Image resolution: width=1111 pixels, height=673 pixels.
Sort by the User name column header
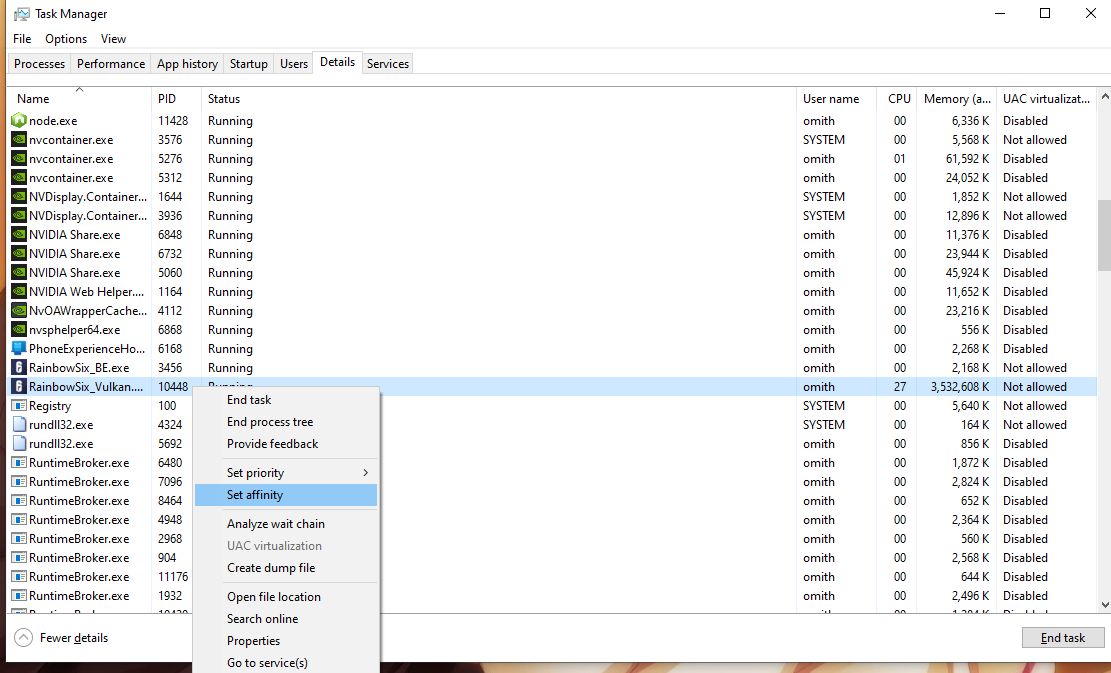(837, 98)
